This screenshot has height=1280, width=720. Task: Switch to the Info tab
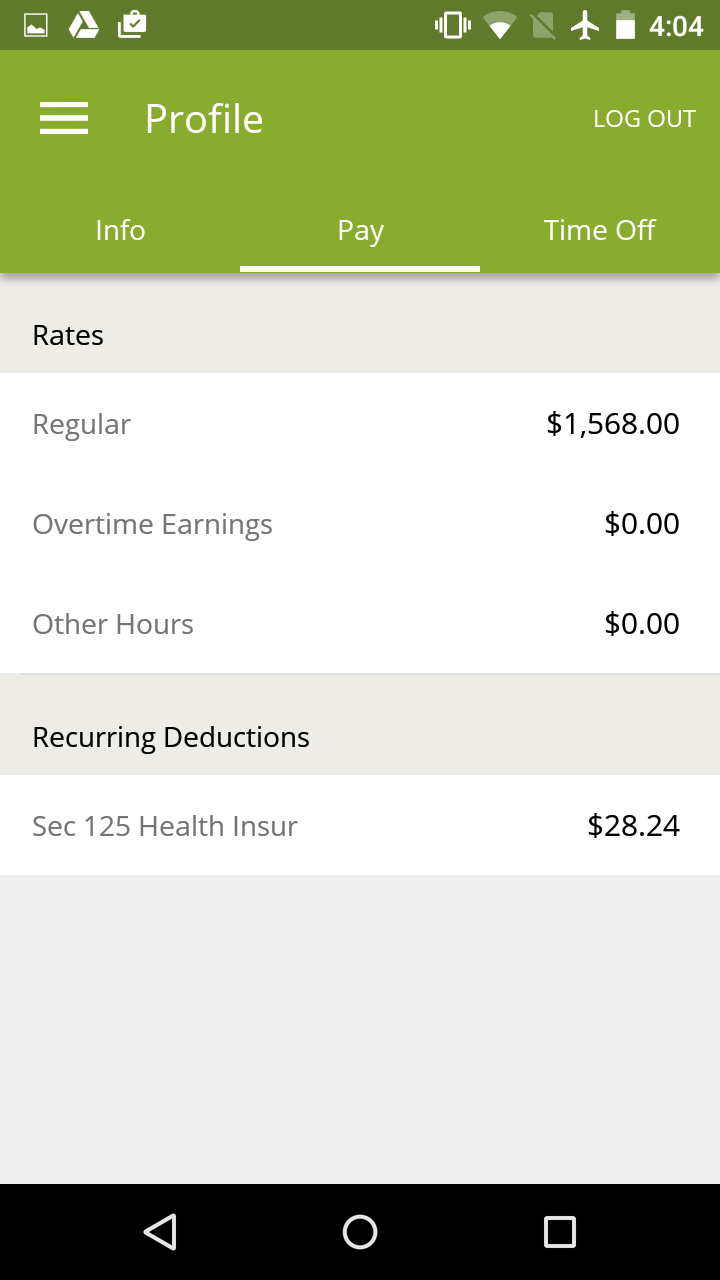click(x=120, y=231)
